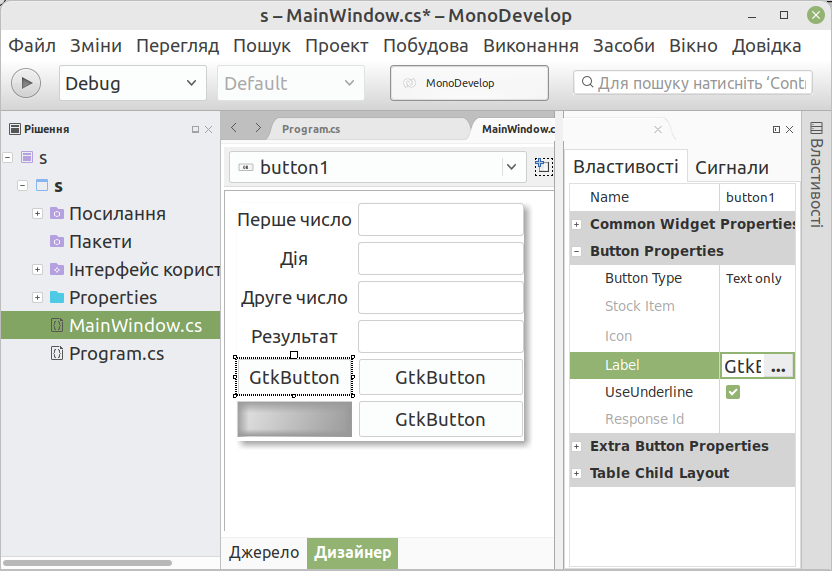The width and height of the screenshot is (832, 571).
Task: Select the Пакети folder icon
Action: click(57, 241)
